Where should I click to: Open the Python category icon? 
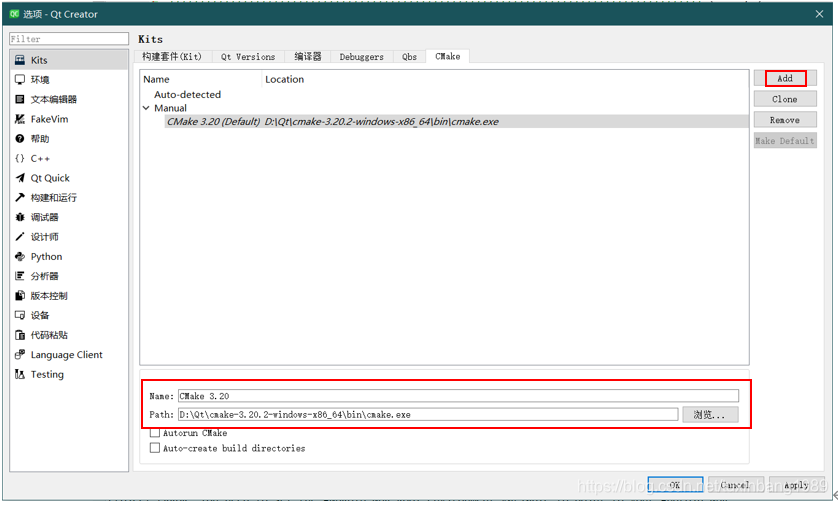coord(20,257)
